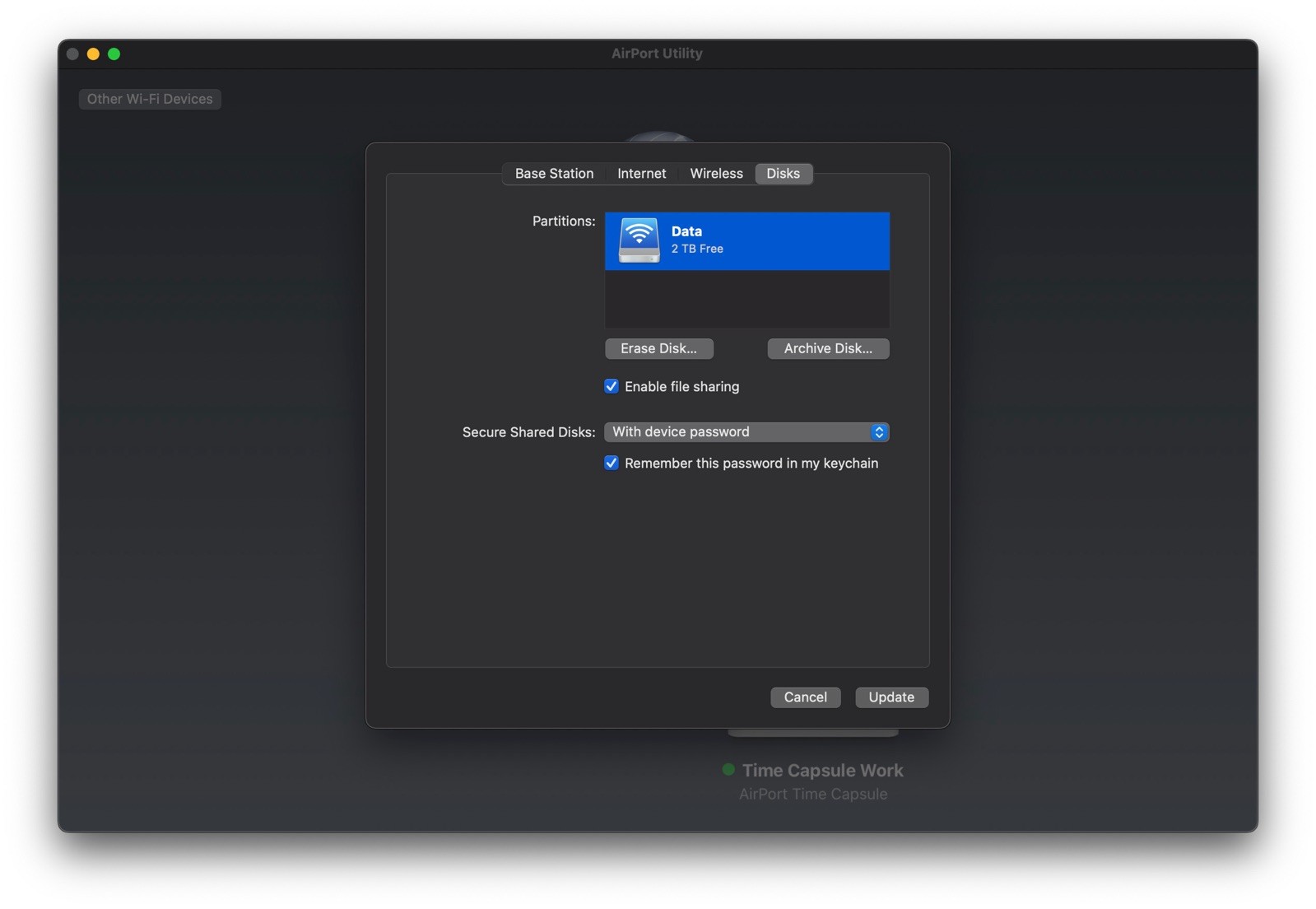1316x909 pixels.
Task: Click the AirPort Time Capsule subtitle text
Action: click(x=813, y=795)
